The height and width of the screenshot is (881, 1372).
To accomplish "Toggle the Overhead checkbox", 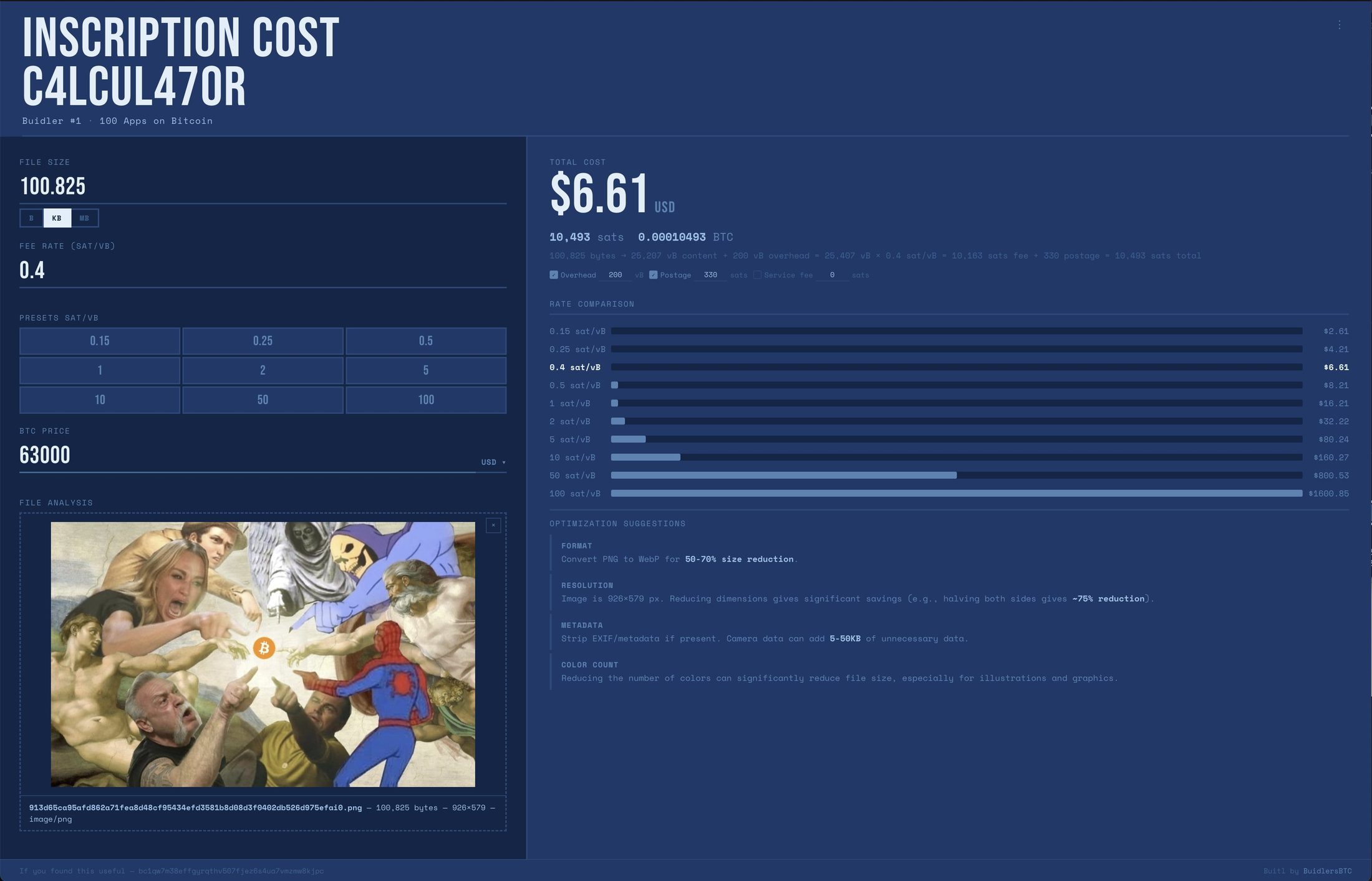I will 554,275.
